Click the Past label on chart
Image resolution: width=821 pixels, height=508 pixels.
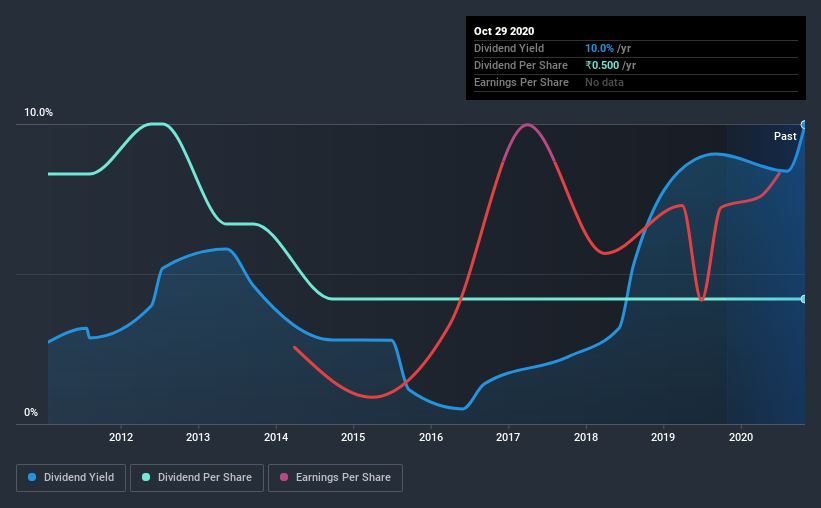point(785,136)
